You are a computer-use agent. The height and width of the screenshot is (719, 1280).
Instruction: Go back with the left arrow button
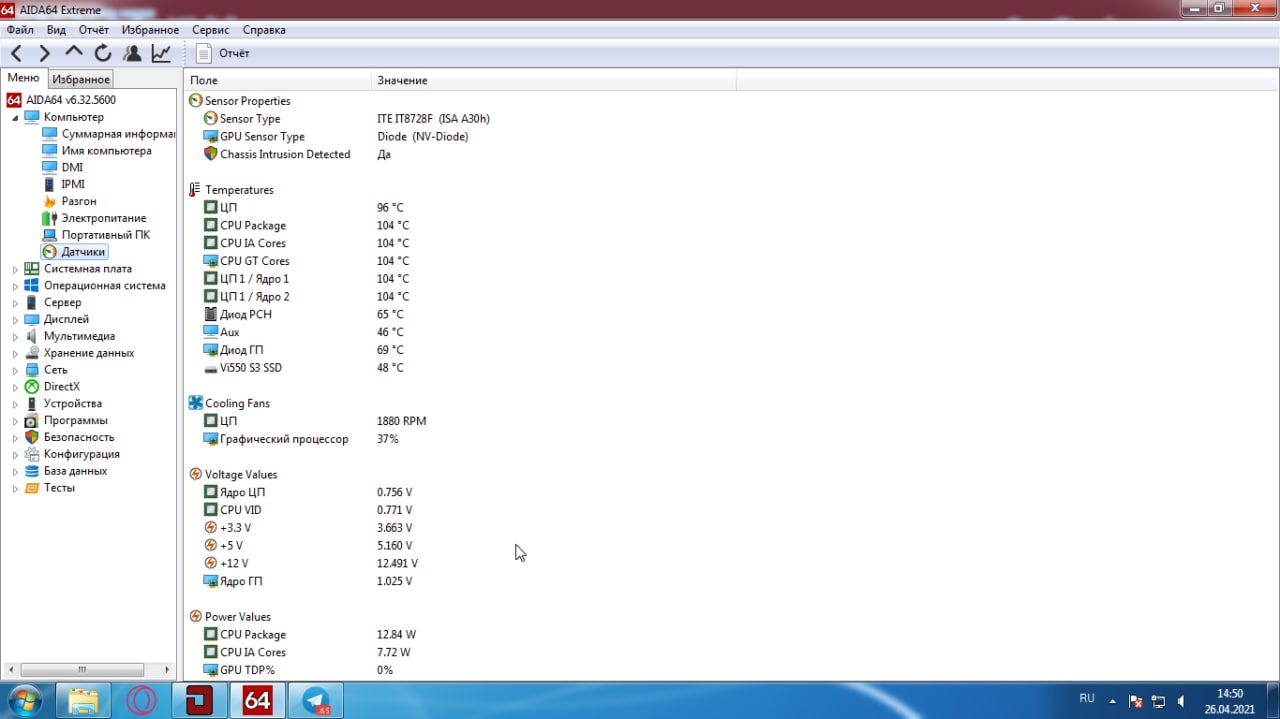16,53
